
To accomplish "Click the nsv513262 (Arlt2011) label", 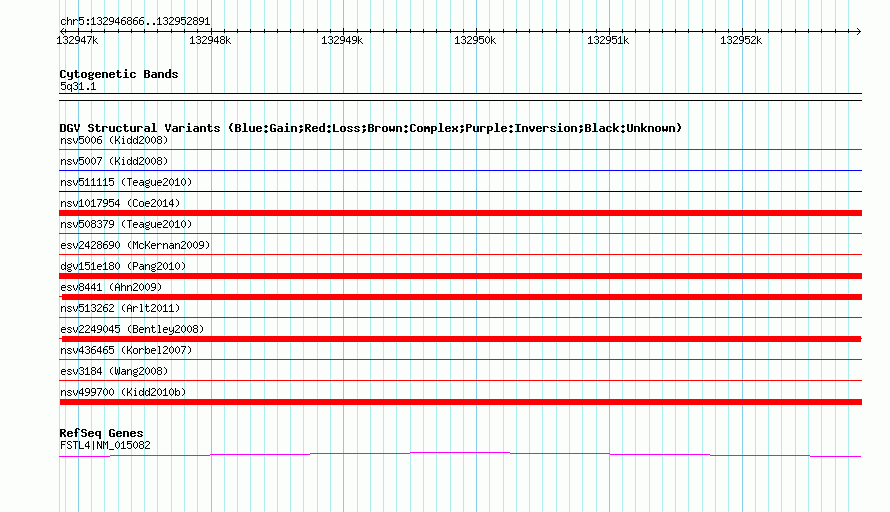I will click(x=120, y=308).
